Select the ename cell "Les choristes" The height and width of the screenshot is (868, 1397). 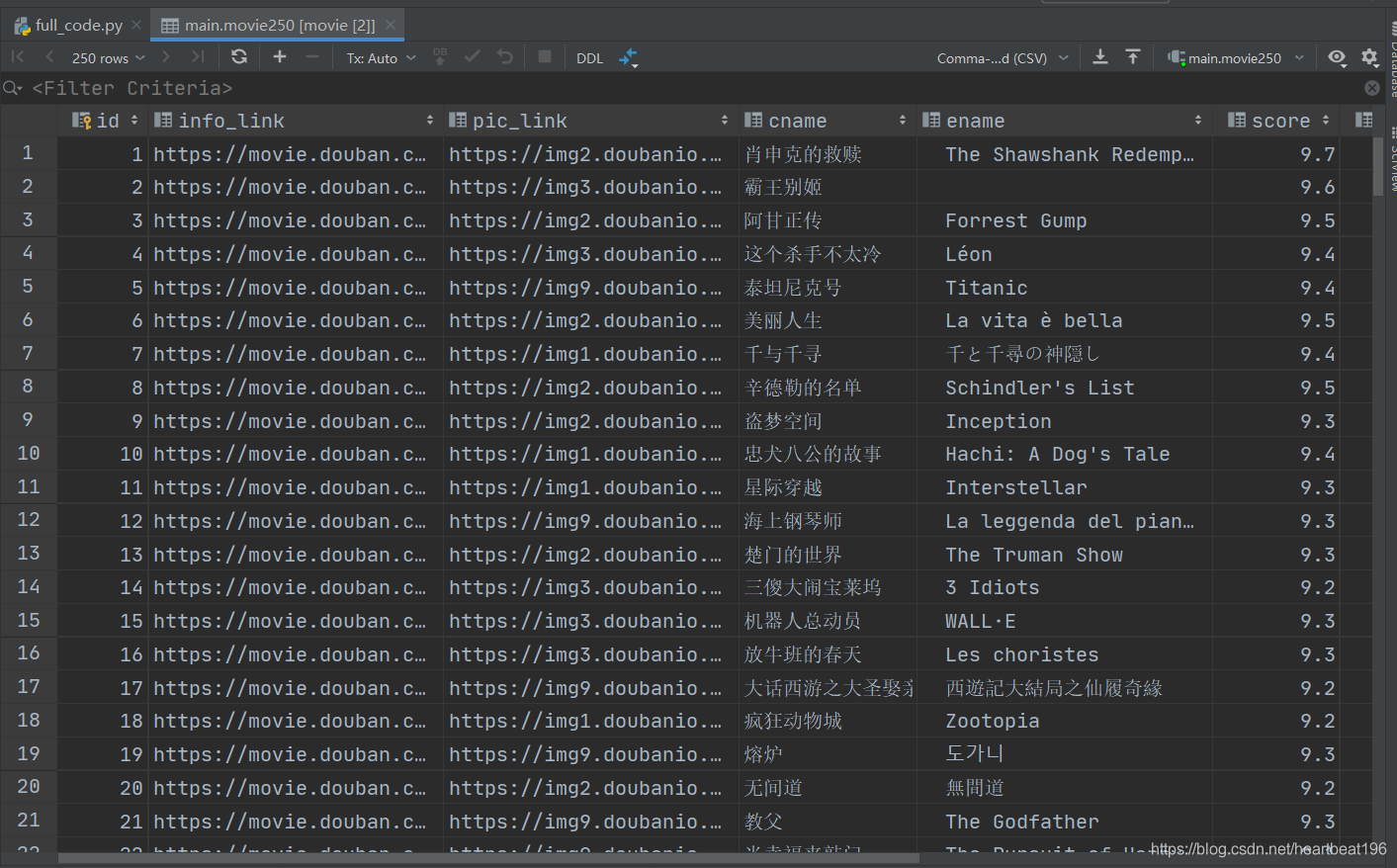coord(1065,654)
